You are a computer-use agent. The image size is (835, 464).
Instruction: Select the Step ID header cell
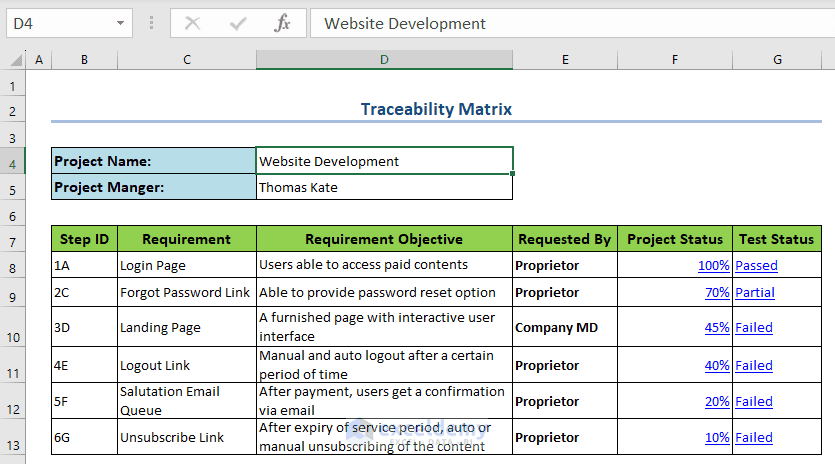[84, 239]
